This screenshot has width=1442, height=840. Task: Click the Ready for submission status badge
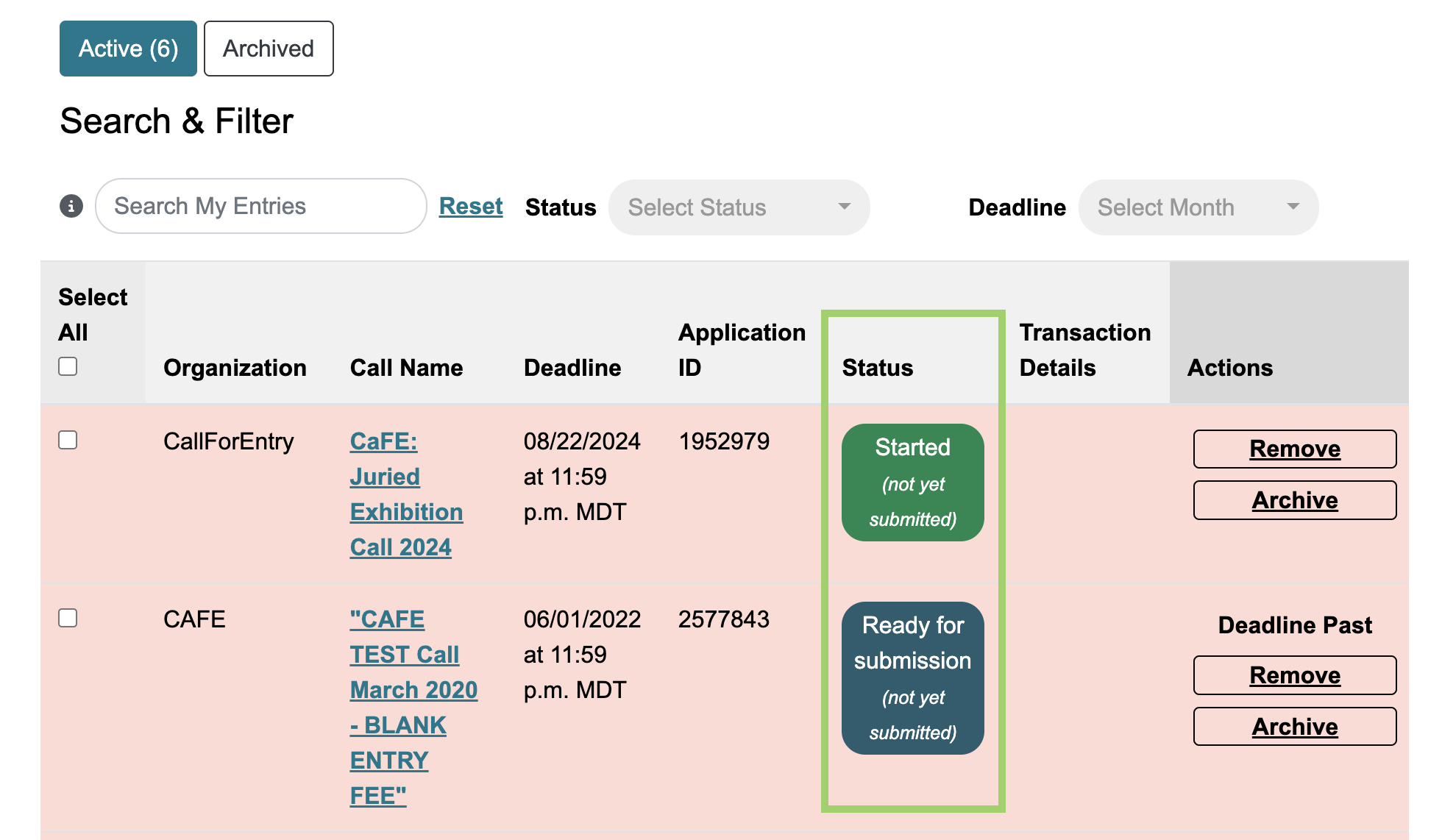(912, 678)
